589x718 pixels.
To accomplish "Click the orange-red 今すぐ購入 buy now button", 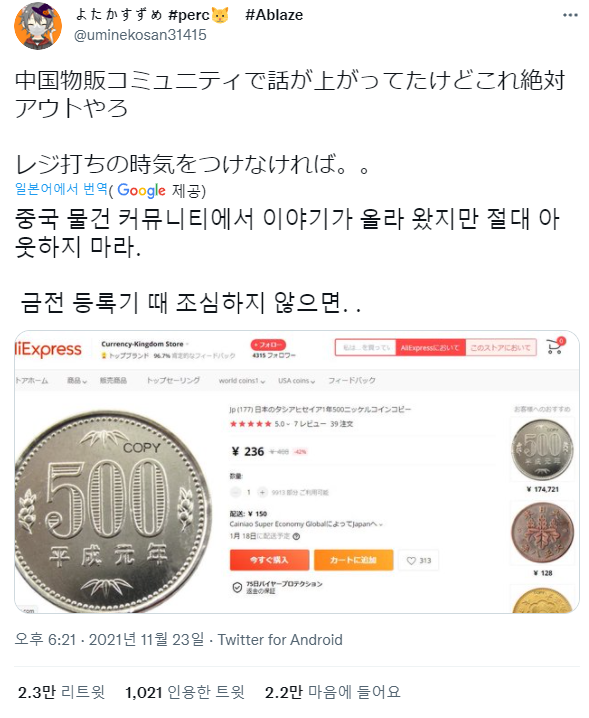I will click(269, 560).
